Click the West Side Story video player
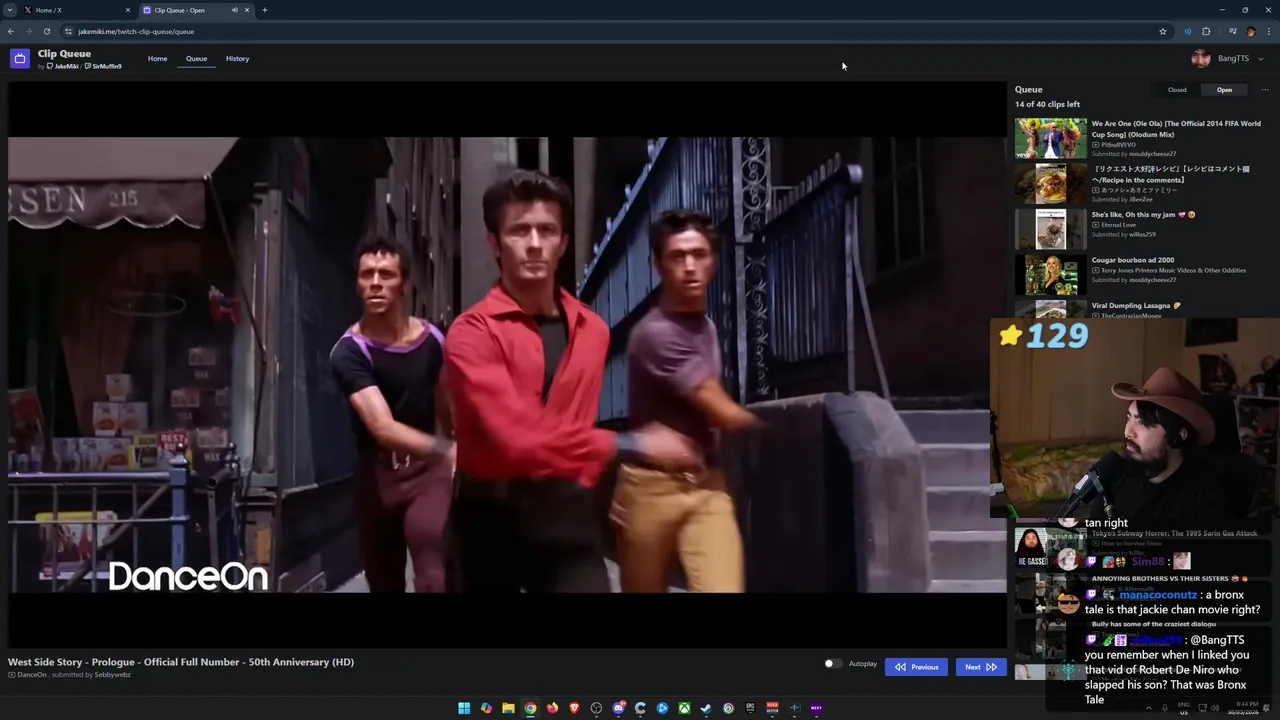1280x720 pixels. (x=507, y=365)
